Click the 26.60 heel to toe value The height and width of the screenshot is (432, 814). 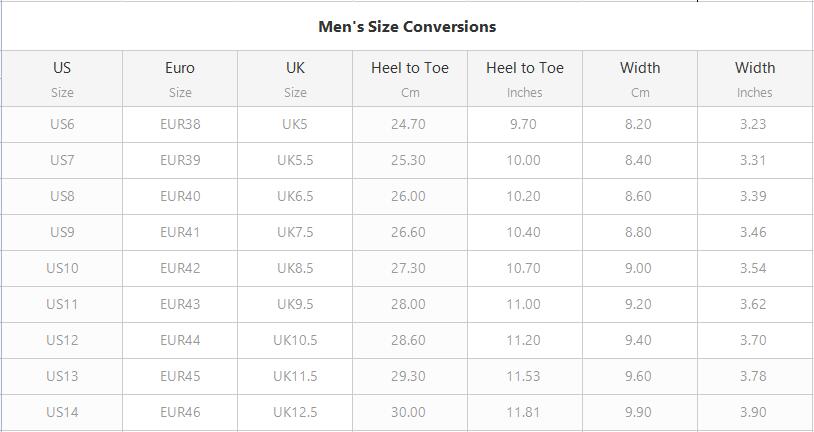[409, 232]
